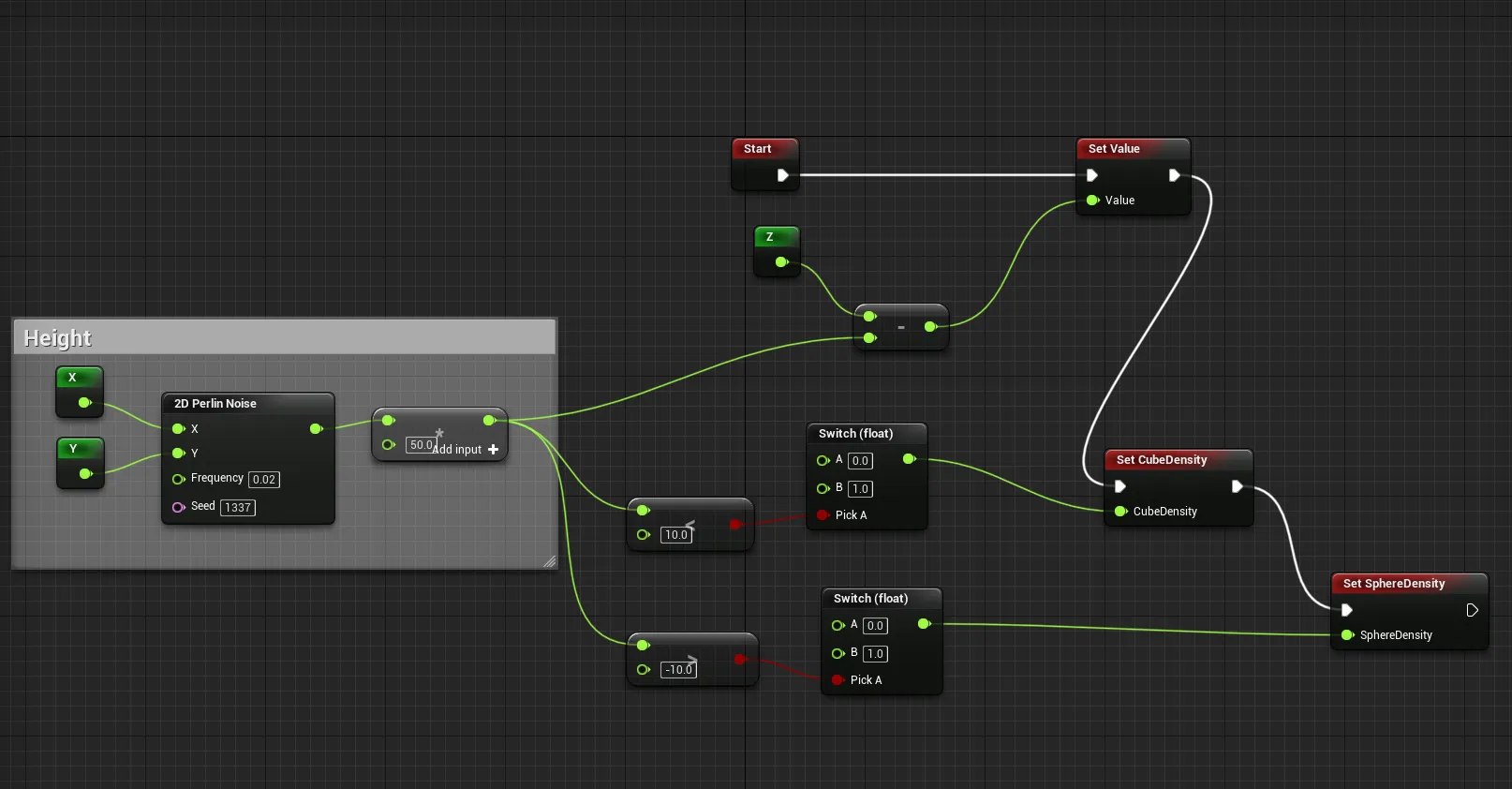
Task: Click the pink Seed input pin
Action: [x=178, y=507]
